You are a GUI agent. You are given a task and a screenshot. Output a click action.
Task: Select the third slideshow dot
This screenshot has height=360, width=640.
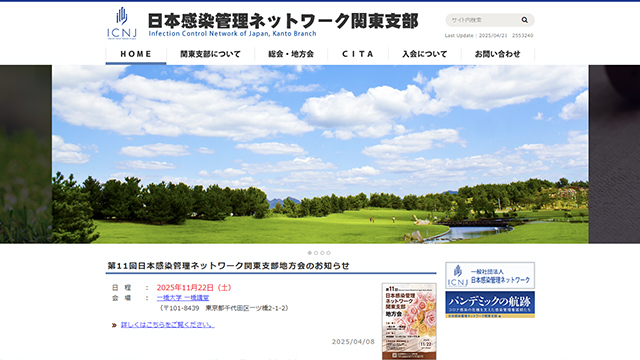click(x=322, y=253)
